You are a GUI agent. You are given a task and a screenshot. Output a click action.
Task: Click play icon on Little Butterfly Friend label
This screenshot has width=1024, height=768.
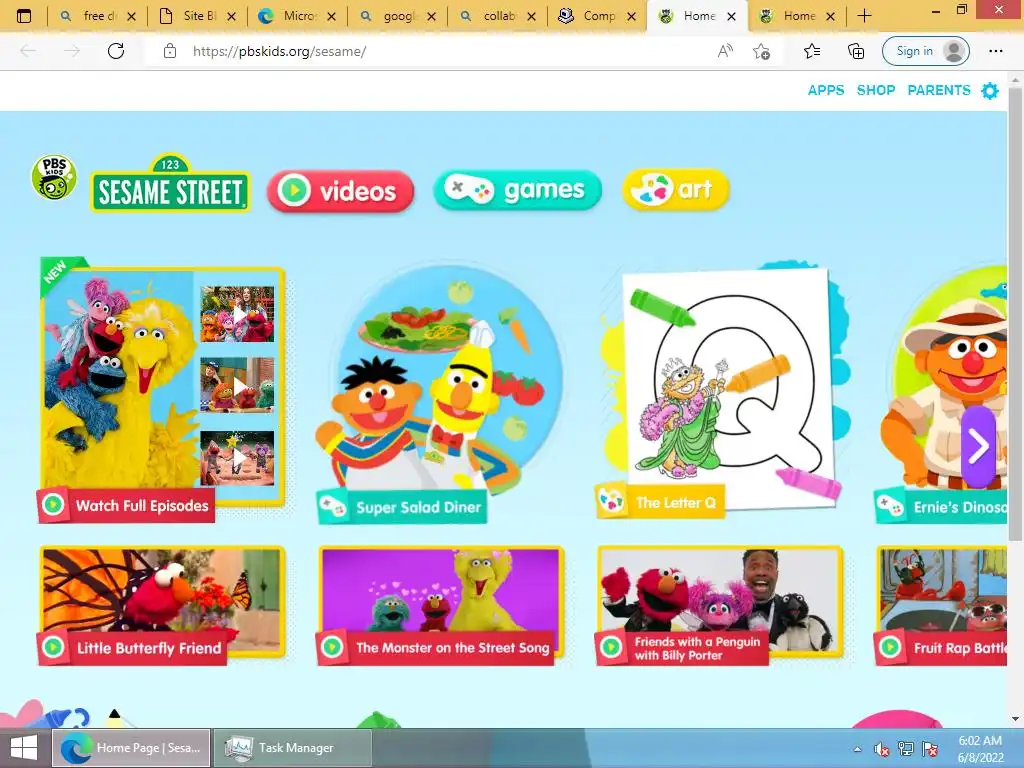click(54, 647)
